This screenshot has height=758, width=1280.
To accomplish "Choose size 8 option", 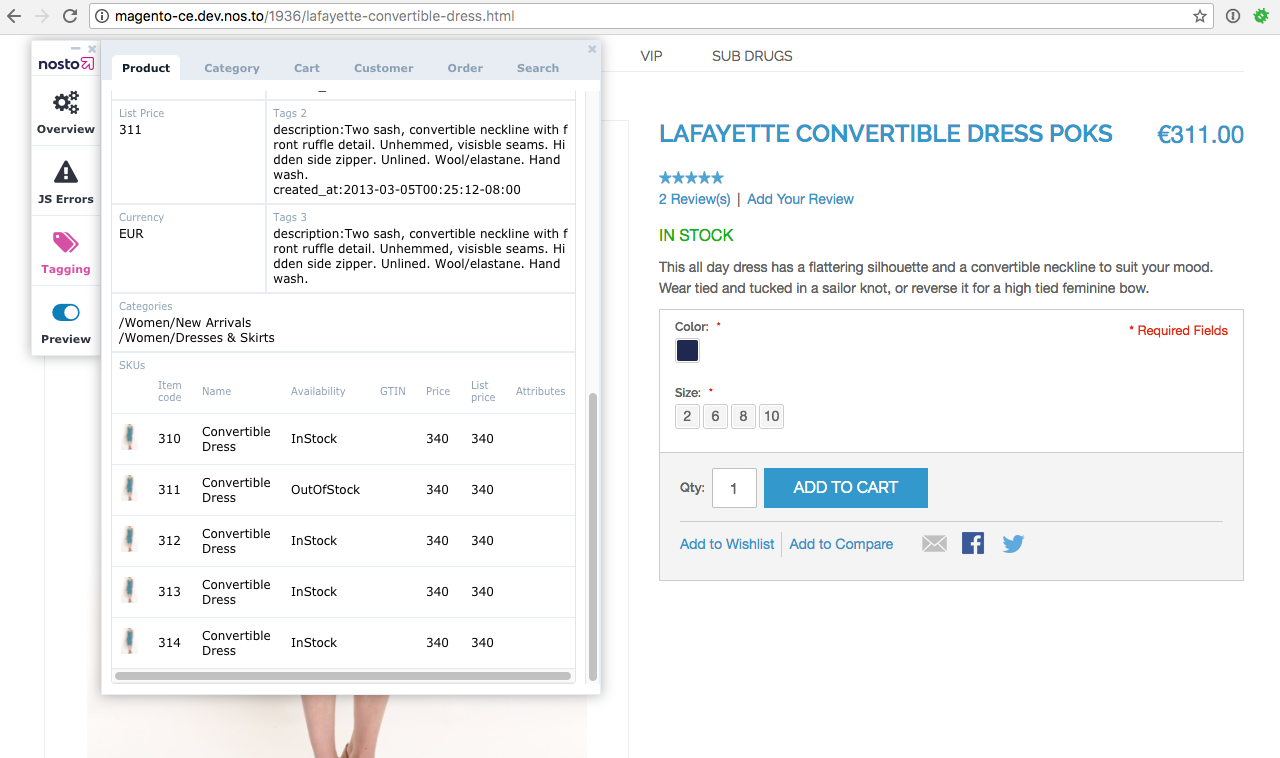I will (743, 416).
